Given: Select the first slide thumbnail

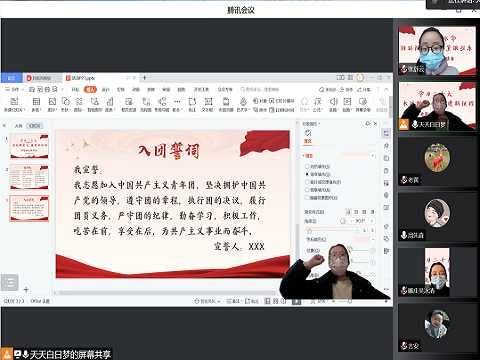Looking at the screenshot, I should pos(29,146).
